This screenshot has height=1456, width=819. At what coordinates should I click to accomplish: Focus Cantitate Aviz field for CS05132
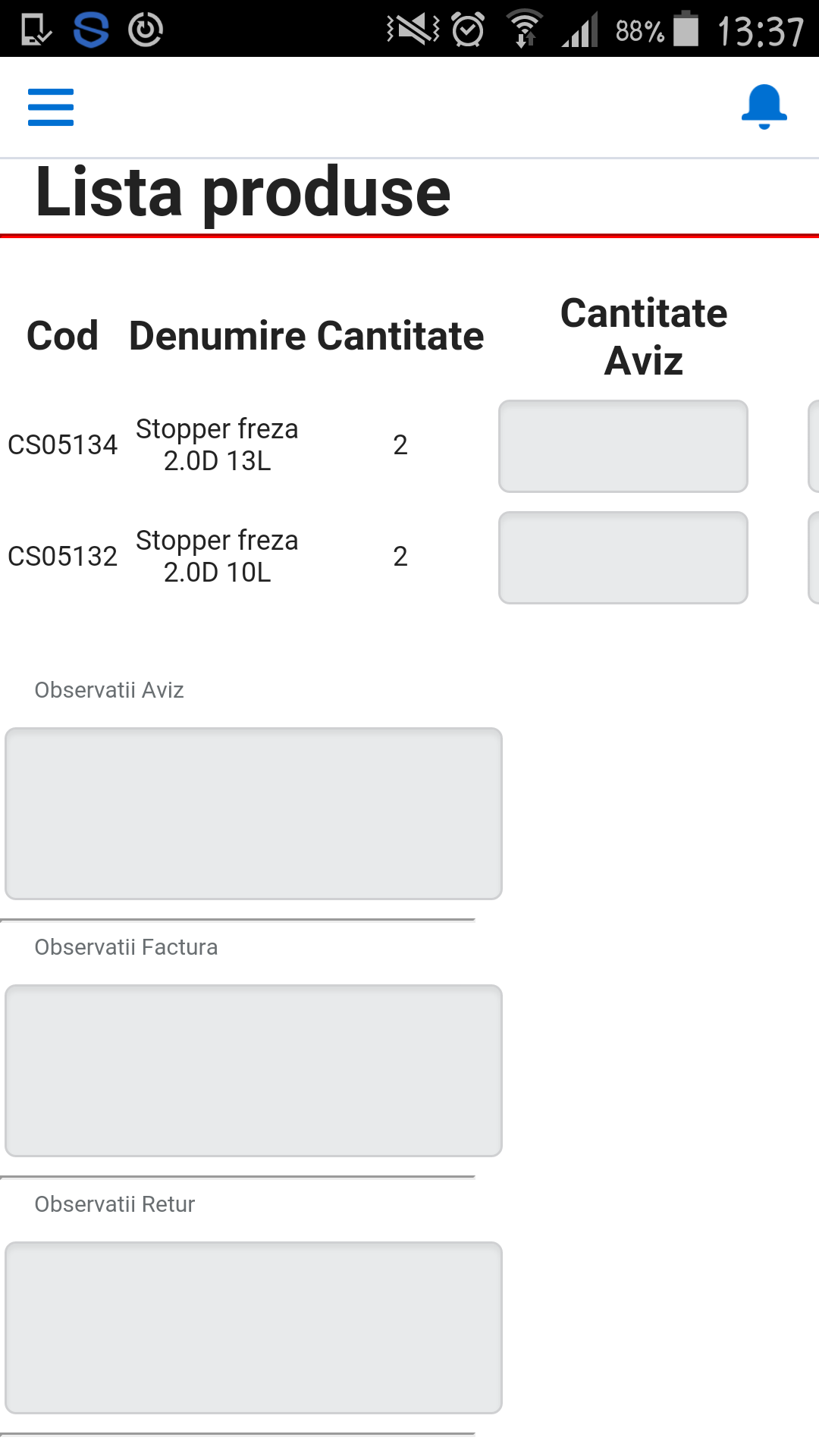click(623, 557)
